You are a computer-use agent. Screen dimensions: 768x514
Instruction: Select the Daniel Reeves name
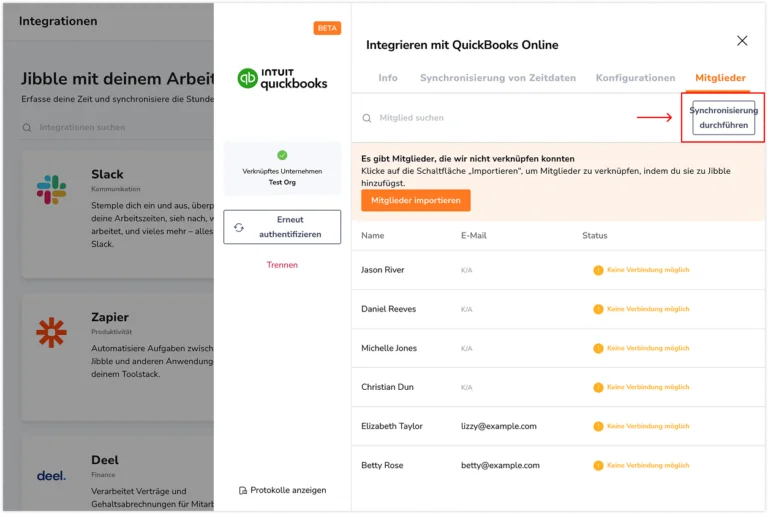[x=388, y=309]
